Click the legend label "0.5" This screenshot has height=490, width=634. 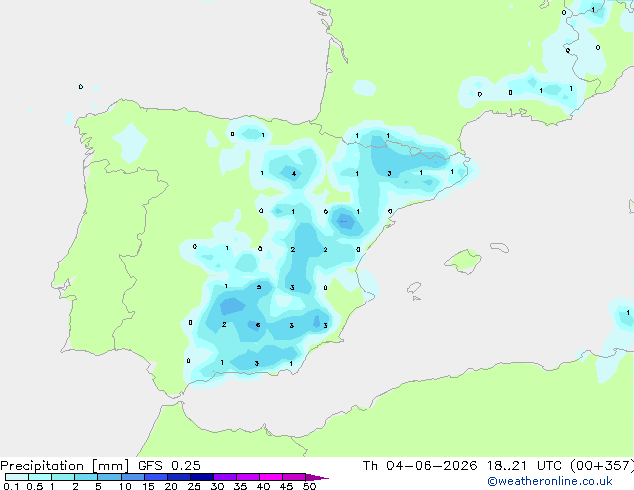click(x=34, y=486)
